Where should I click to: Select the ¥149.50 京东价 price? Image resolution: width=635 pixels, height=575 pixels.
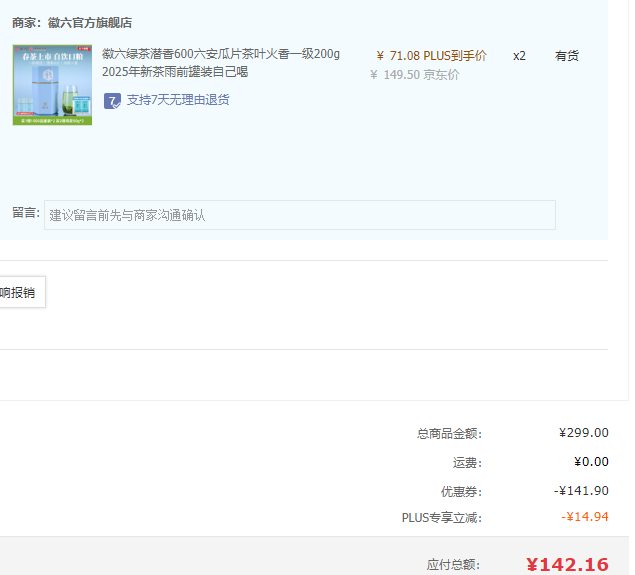[415, 75]
